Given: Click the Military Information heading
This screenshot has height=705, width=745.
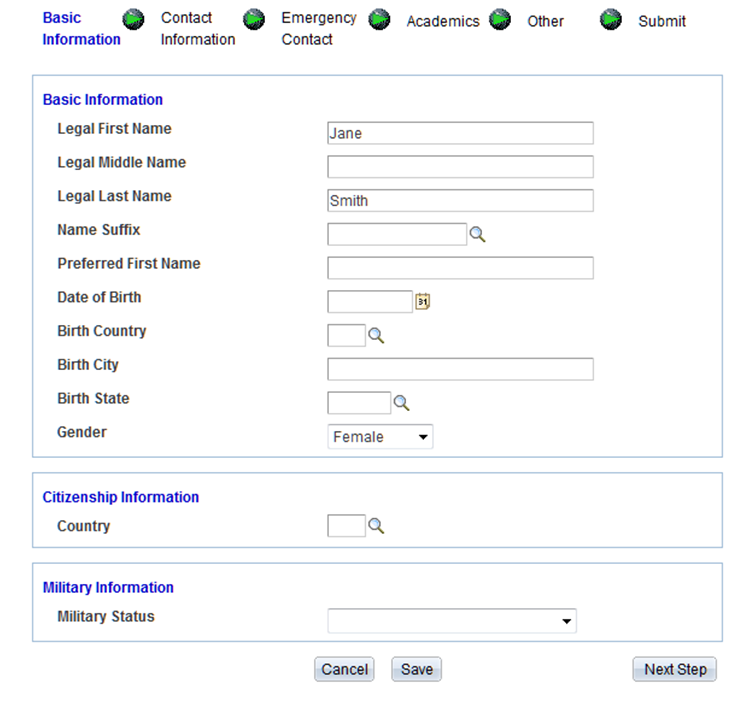Looking at the screenshot, I should 108,587.
